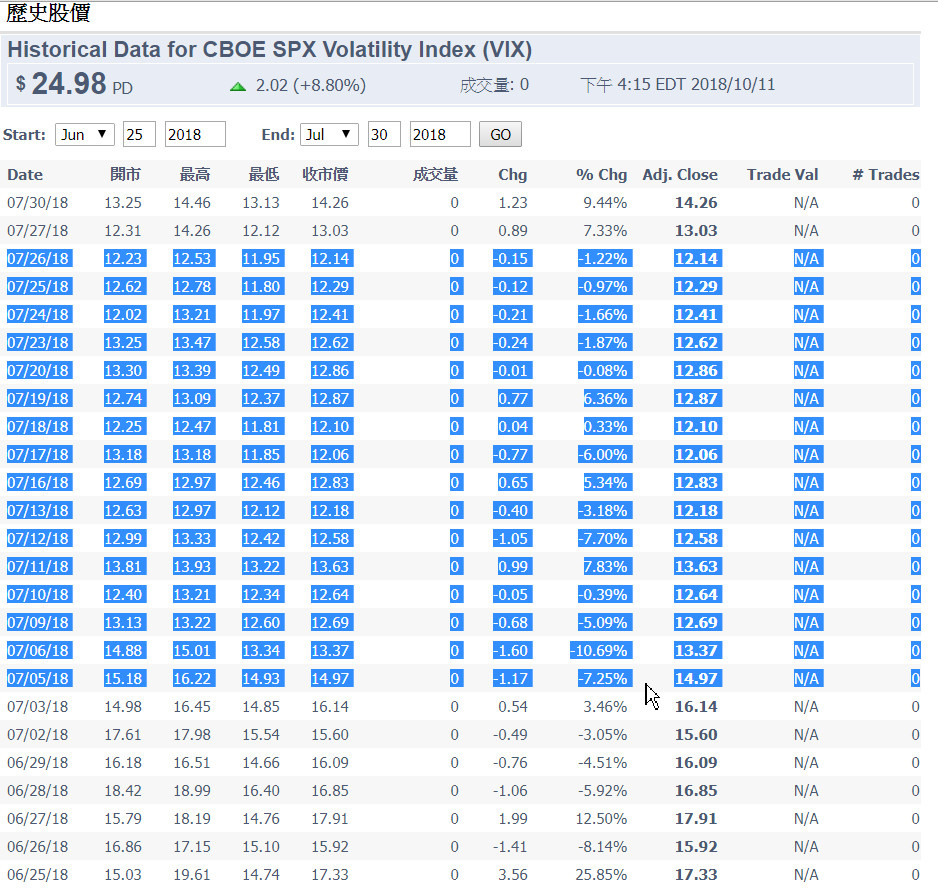Viewport: 938px width, 892px height.
Task: Click the Chg column header
Action: click(x=513, y=175)
